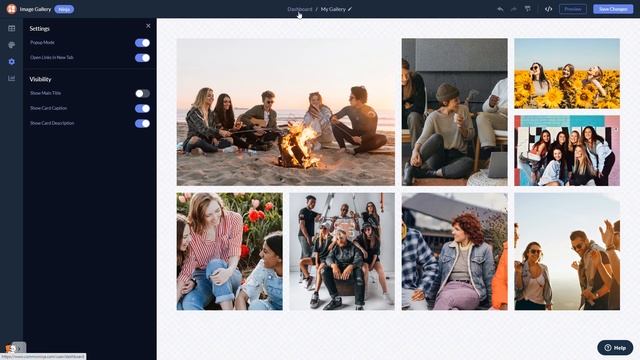Edit gallery name with pencil icon
This screenshot has width=640, height=360.
(x=350, y=9)
